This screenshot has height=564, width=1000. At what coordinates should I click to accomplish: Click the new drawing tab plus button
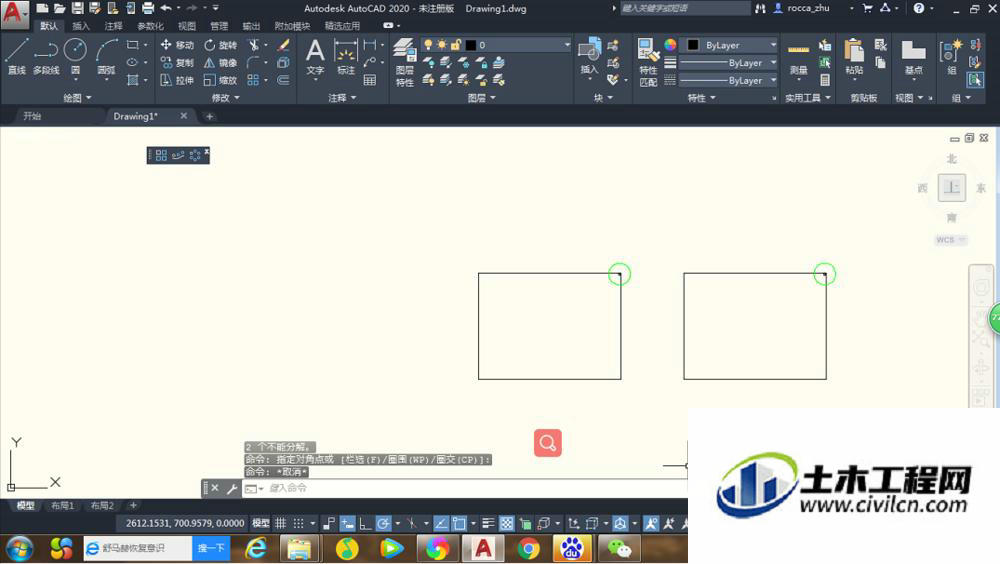[x=209, y=116]
